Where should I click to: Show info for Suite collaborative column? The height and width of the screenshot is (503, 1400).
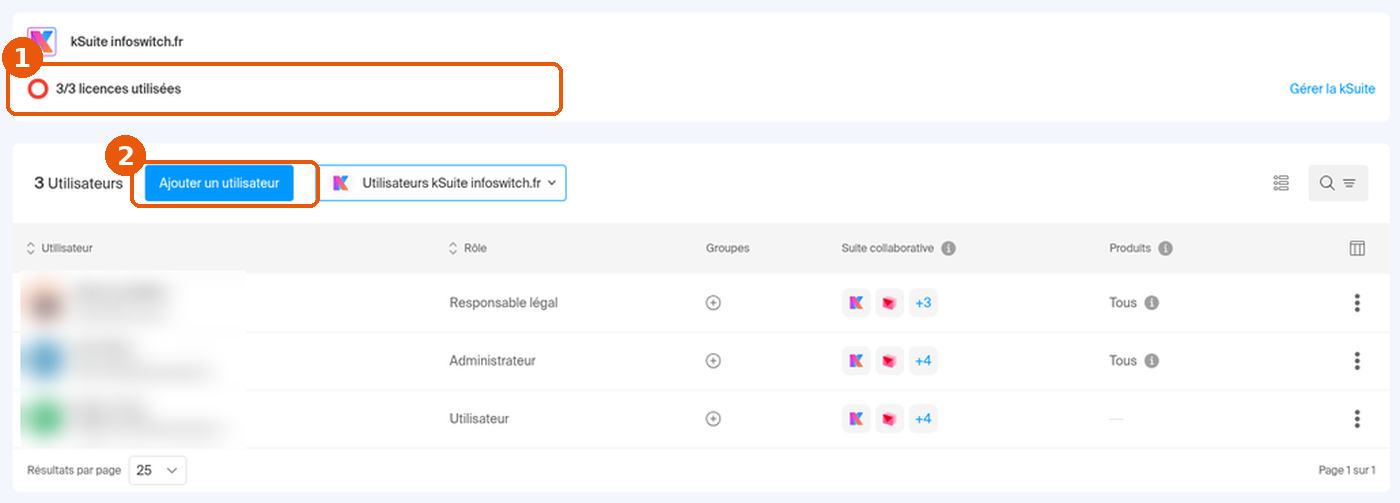pos(949,248)
